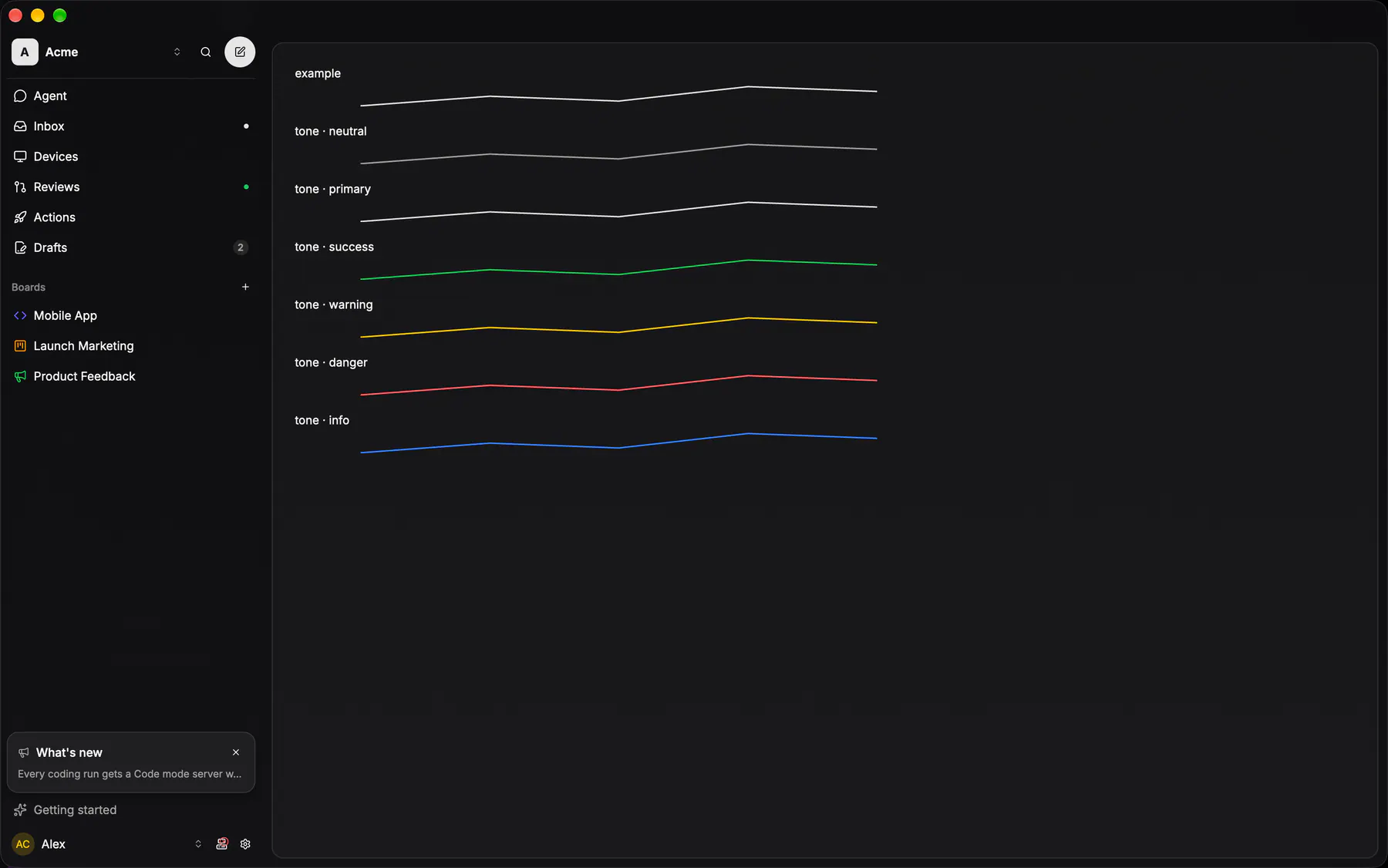1388x868 pixels.
Task: Dismiss the What's new card
Action: [236, 752]
